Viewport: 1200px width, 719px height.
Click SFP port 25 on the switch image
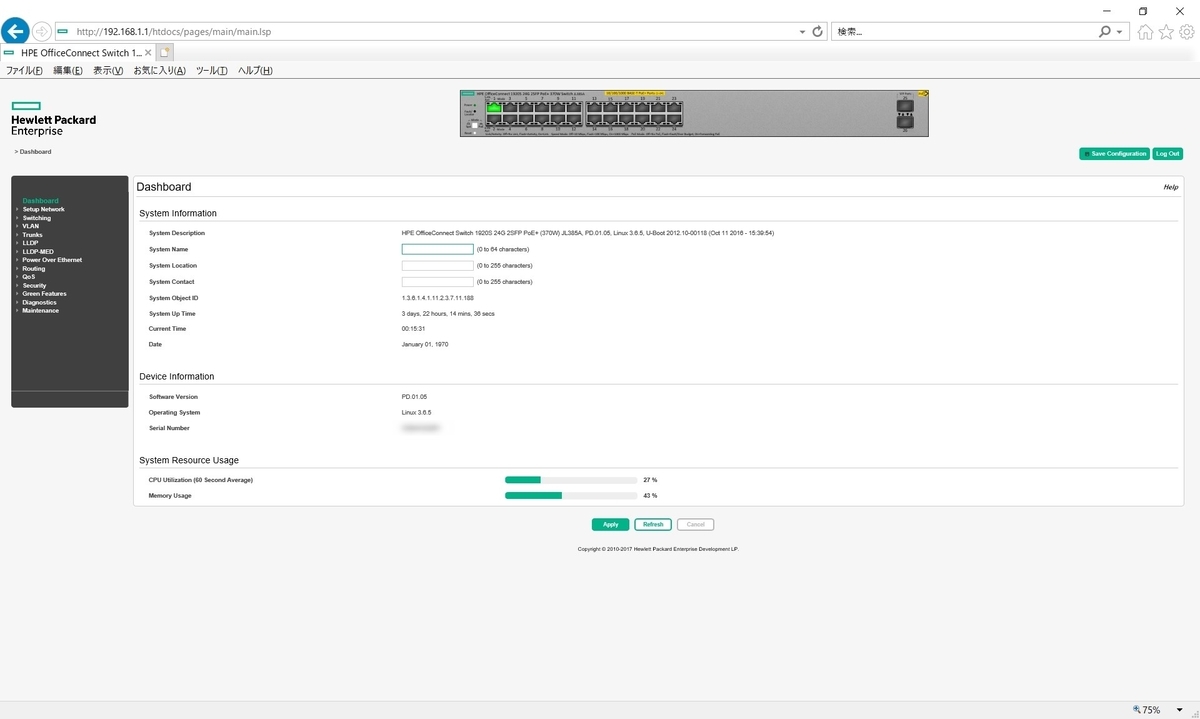pos(905,106)
